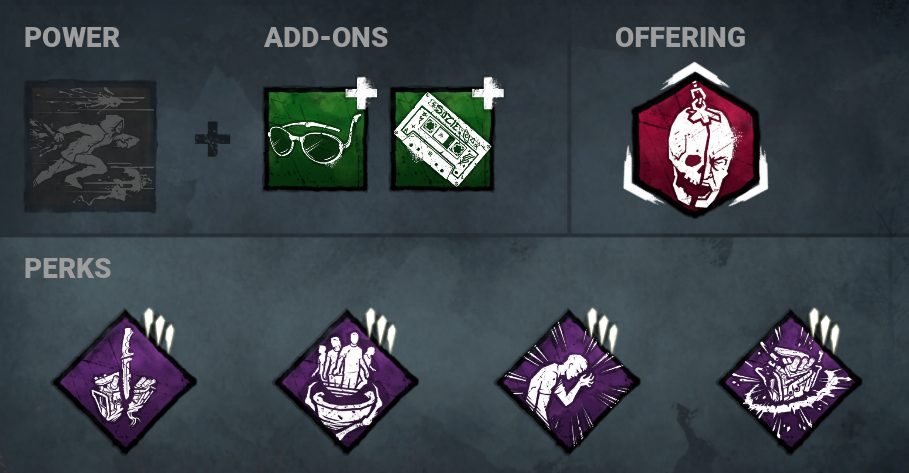Screen dimensions: 909x473
Task: Select the group over cauldron perk
Action: 346,381
